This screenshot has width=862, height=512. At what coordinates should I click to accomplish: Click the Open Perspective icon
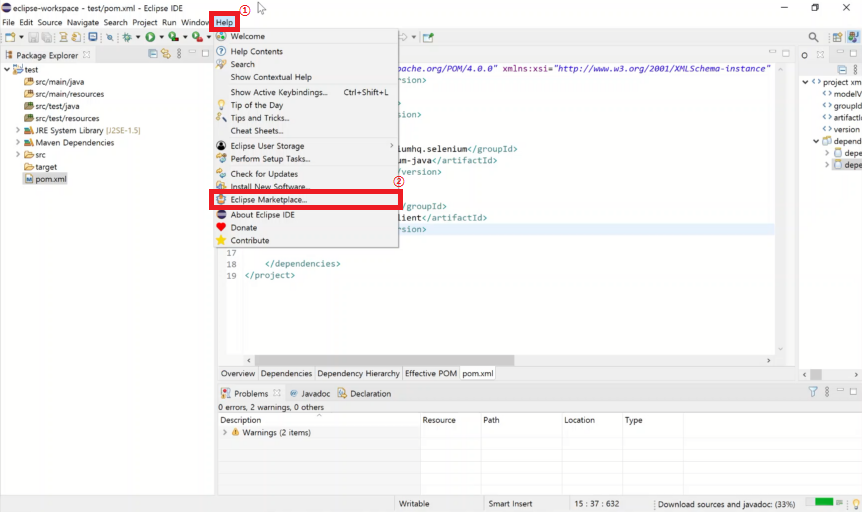837,37
